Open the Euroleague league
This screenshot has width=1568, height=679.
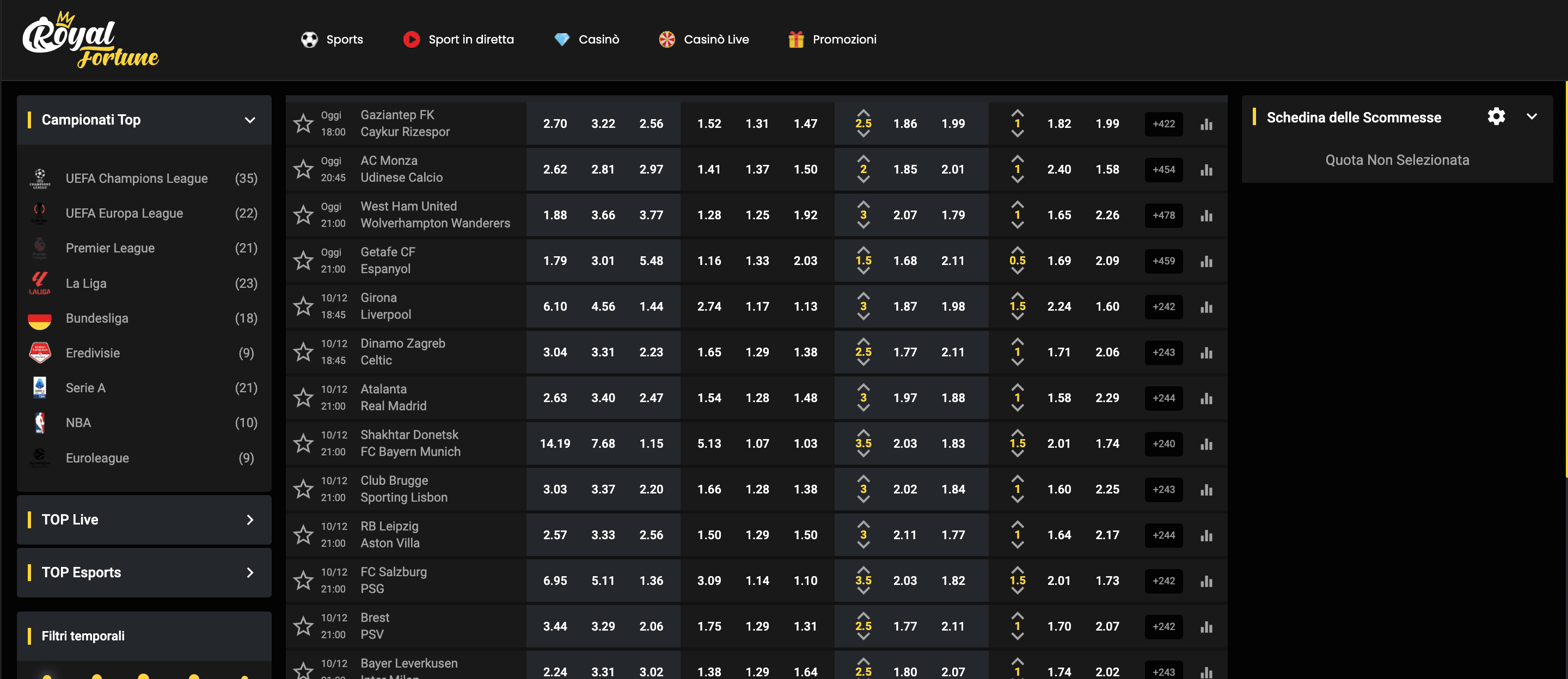pos(144,458)
